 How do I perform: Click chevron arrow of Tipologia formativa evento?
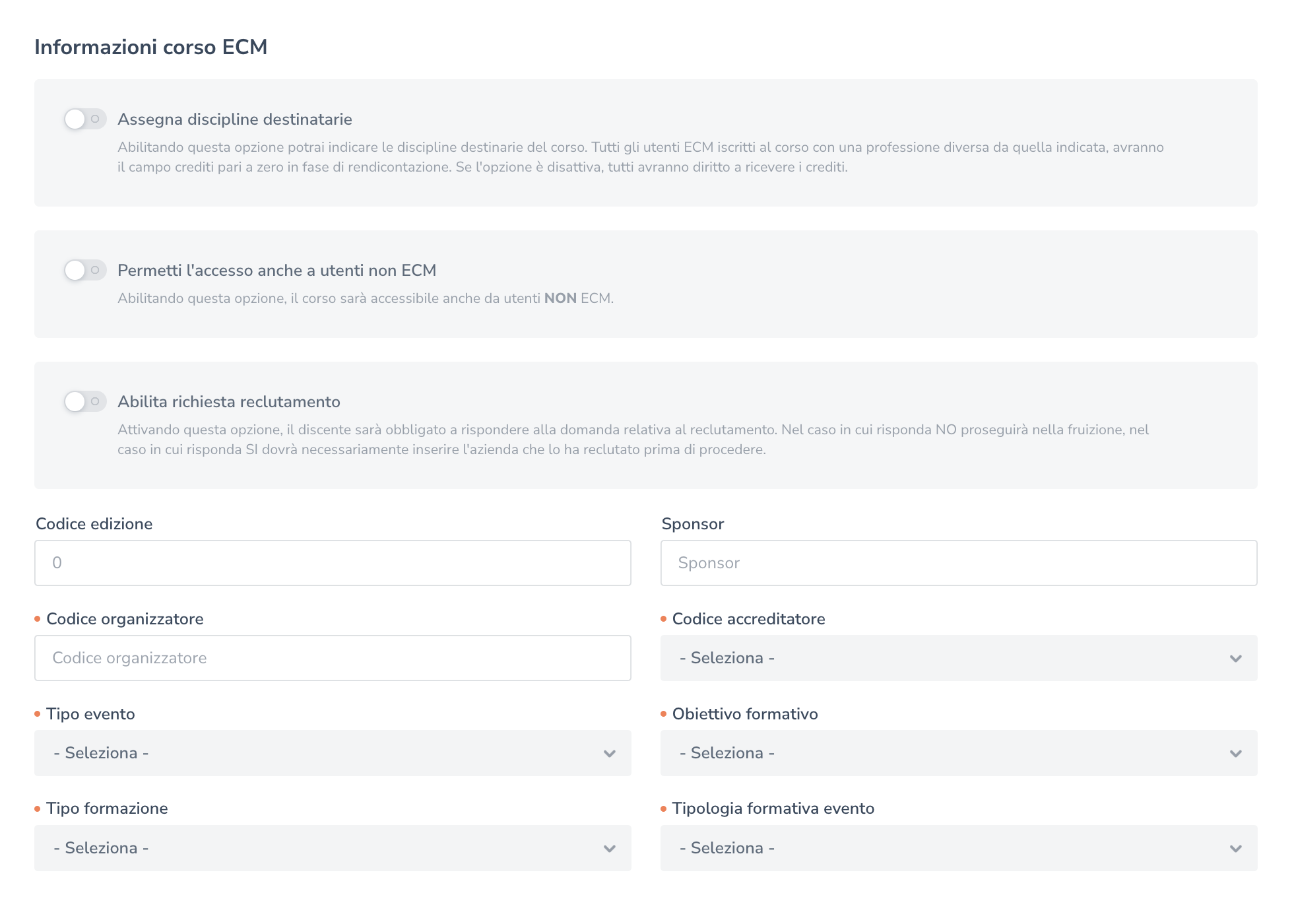coord(1235,849)
